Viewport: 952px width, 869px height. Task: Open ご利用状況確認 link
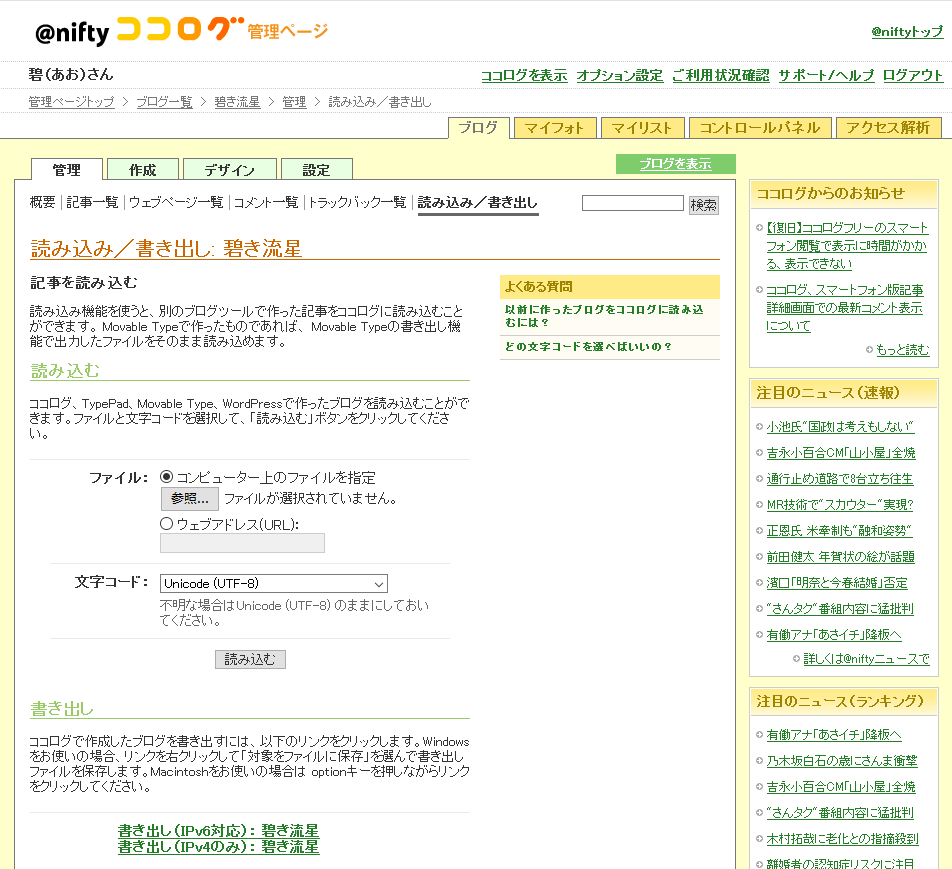(x=720, y=75)
